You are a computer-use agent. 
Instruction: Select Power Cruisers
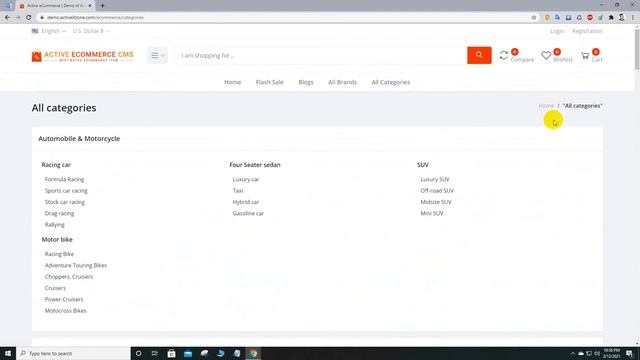coord(64,300)
